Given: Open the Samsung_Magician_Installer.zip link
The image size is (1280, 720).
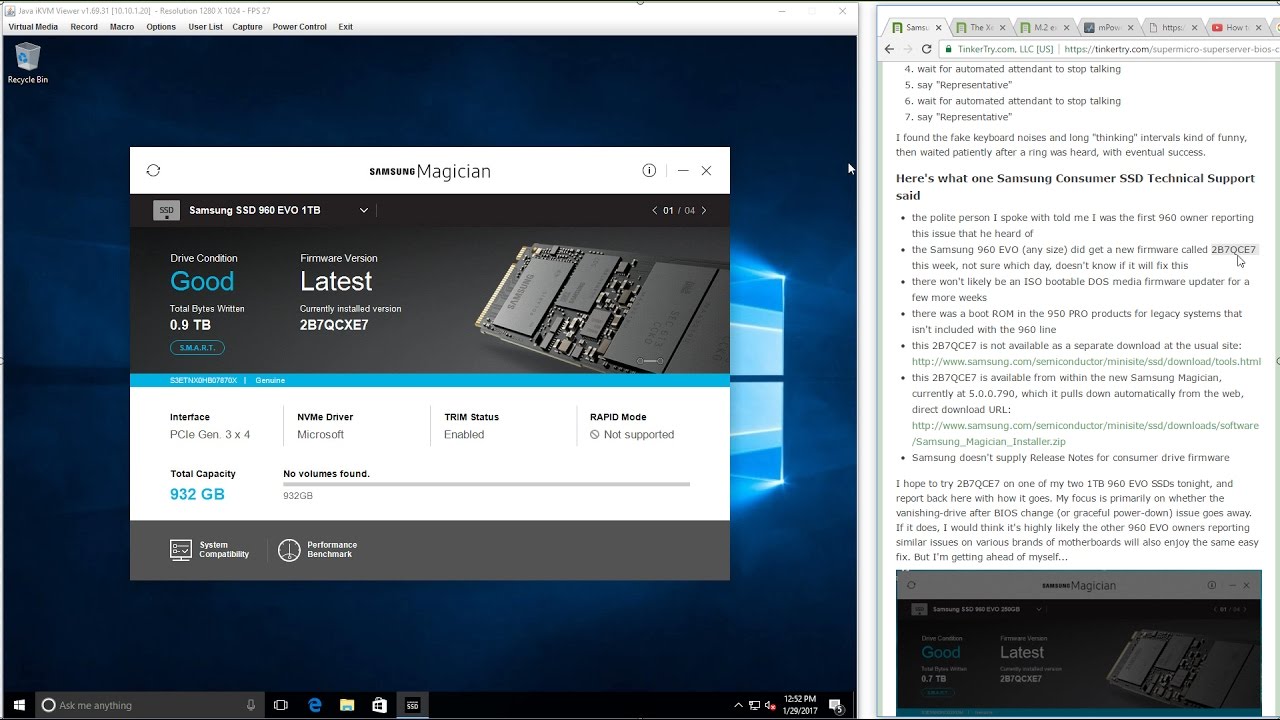Looking at the screenshot, I should (1085, 434).
